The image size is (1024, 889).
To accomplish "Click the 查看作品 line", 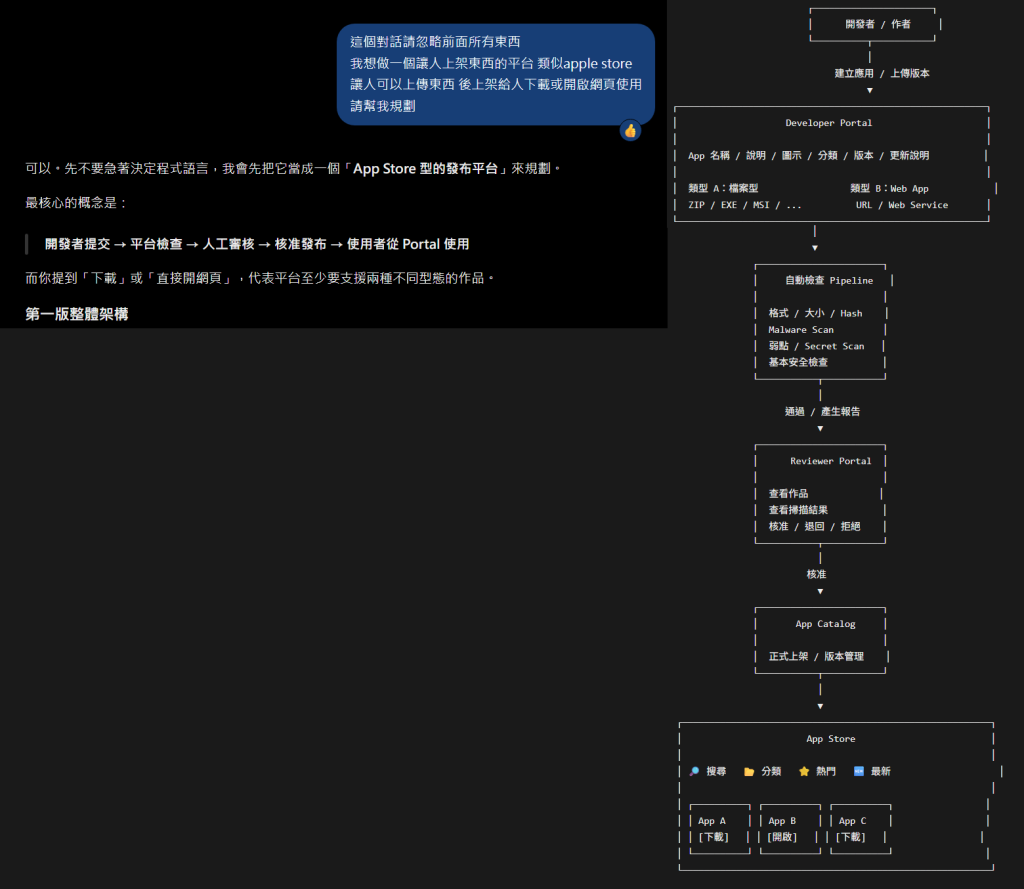I will (788, 494).
